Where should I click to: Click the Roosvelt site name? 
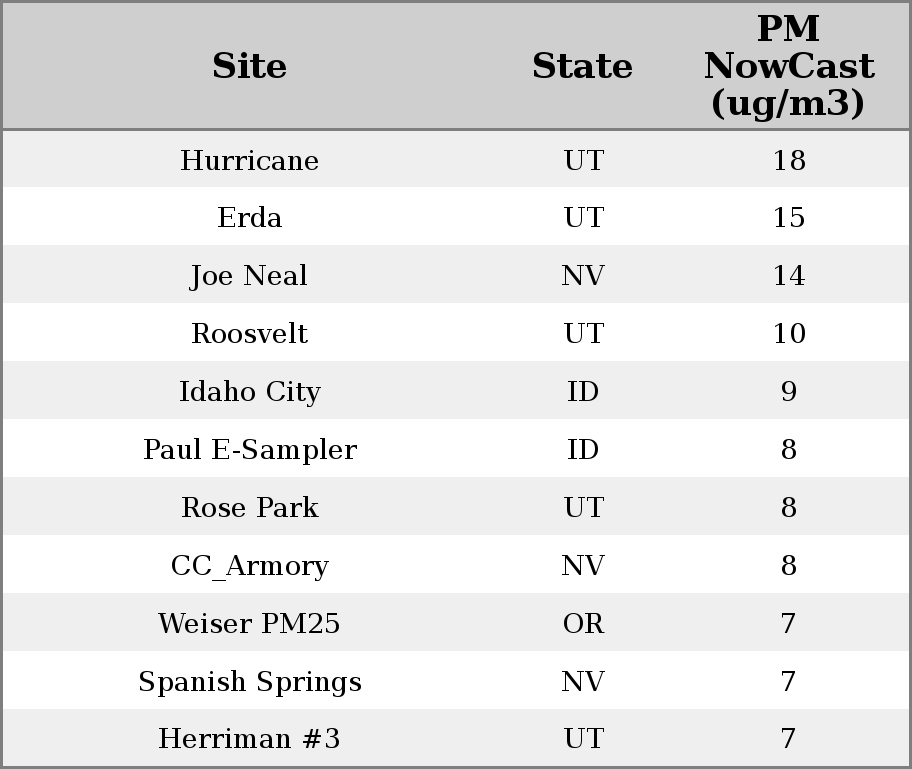tap(249, 334)
